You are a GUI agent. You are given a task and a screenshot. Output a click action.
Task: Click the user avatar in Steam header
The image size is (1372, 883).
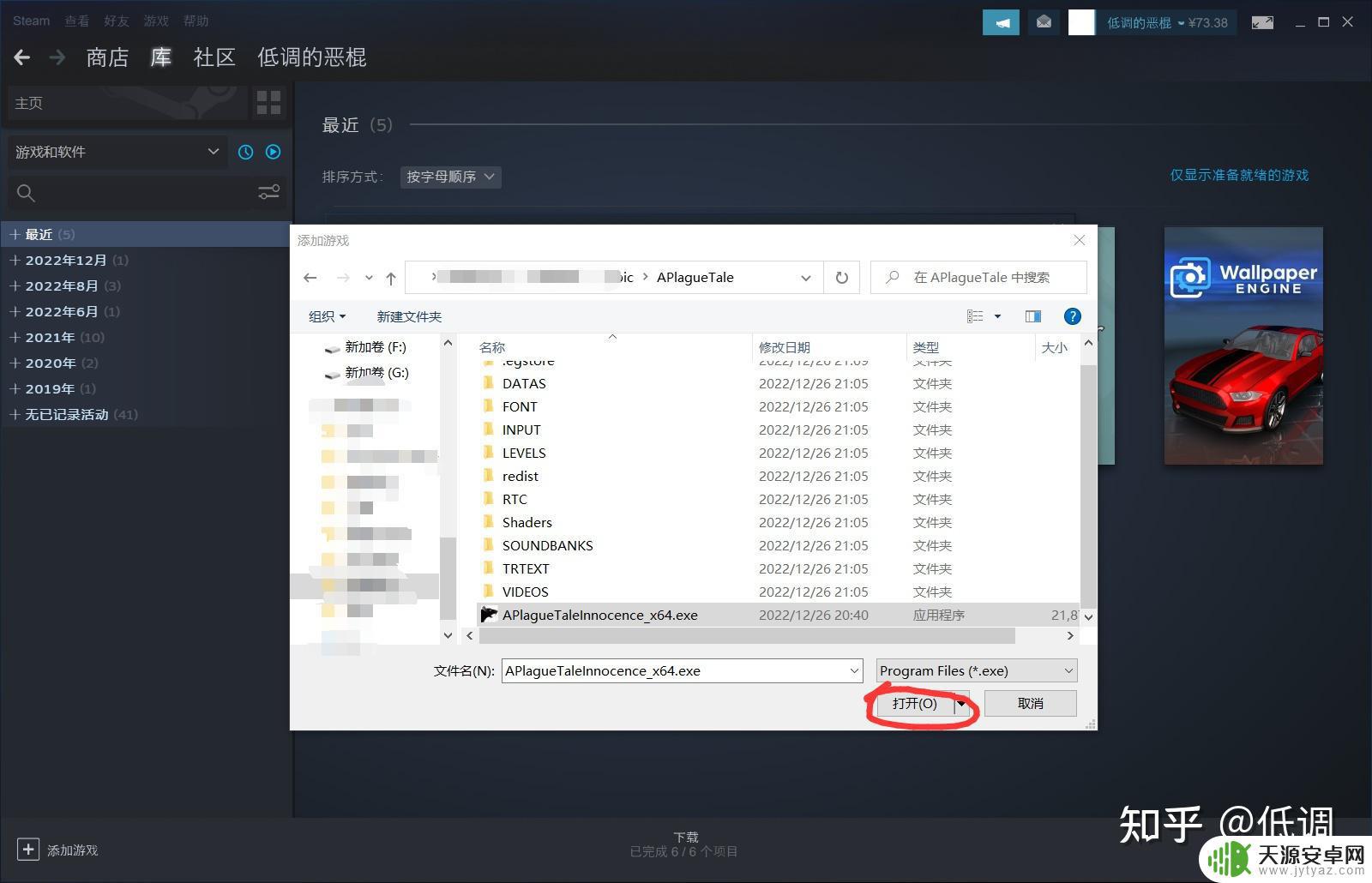[x=1081, y=22]
